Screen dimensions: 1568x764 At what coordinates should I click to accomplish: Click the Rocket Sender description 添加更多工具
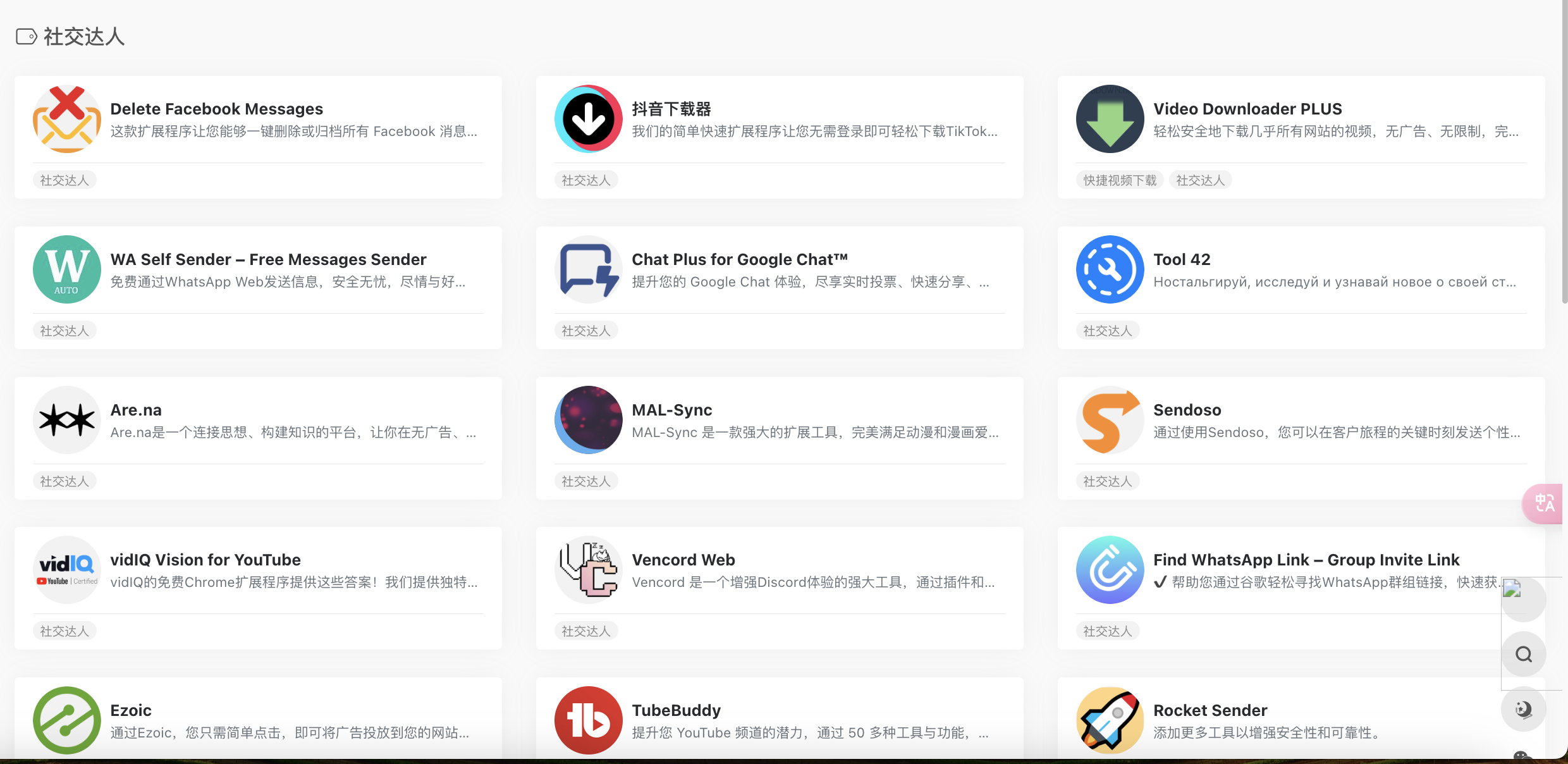(1267, 733)
